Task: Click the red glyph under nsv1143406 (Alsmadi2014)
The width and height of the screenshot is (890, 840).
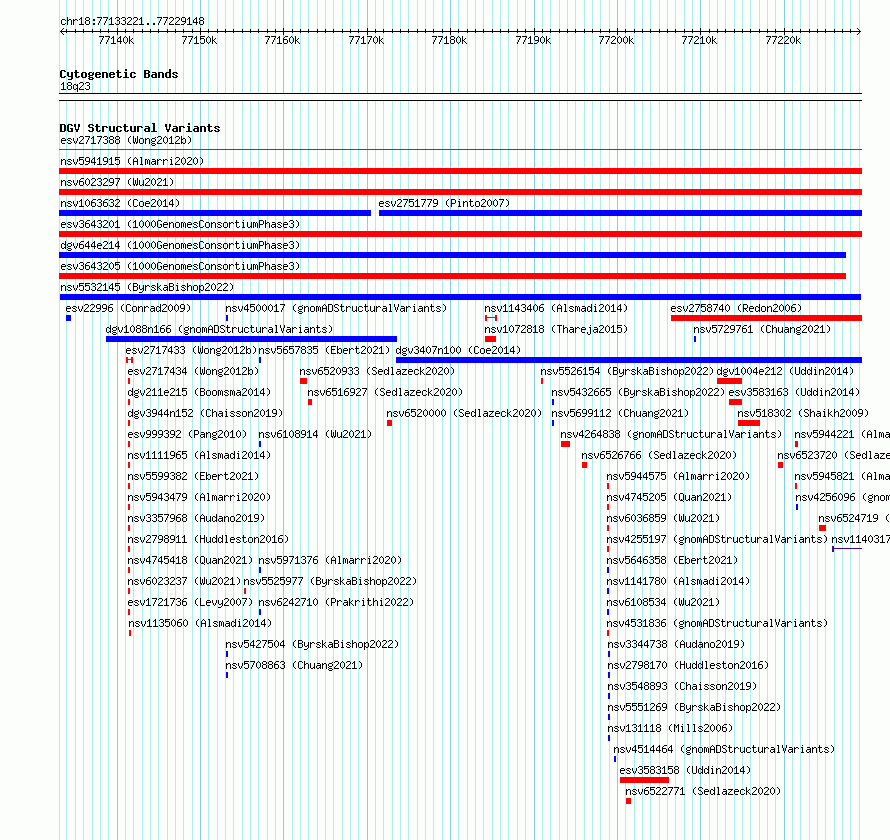Action: [491, 318]
